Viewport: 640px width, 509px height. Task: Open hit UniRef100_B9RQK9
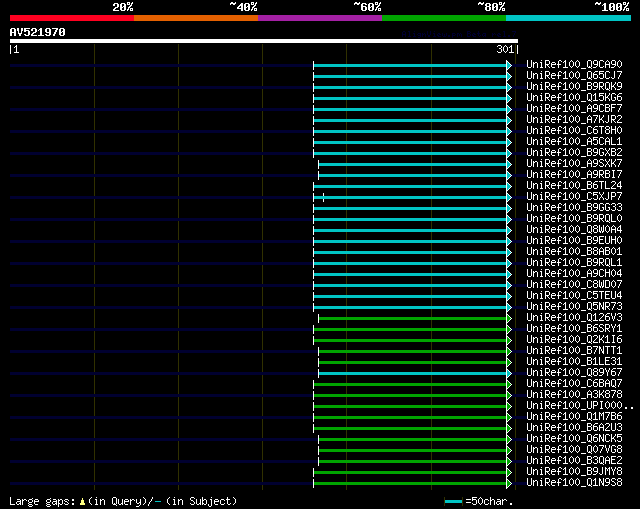[x=574, y=87]
